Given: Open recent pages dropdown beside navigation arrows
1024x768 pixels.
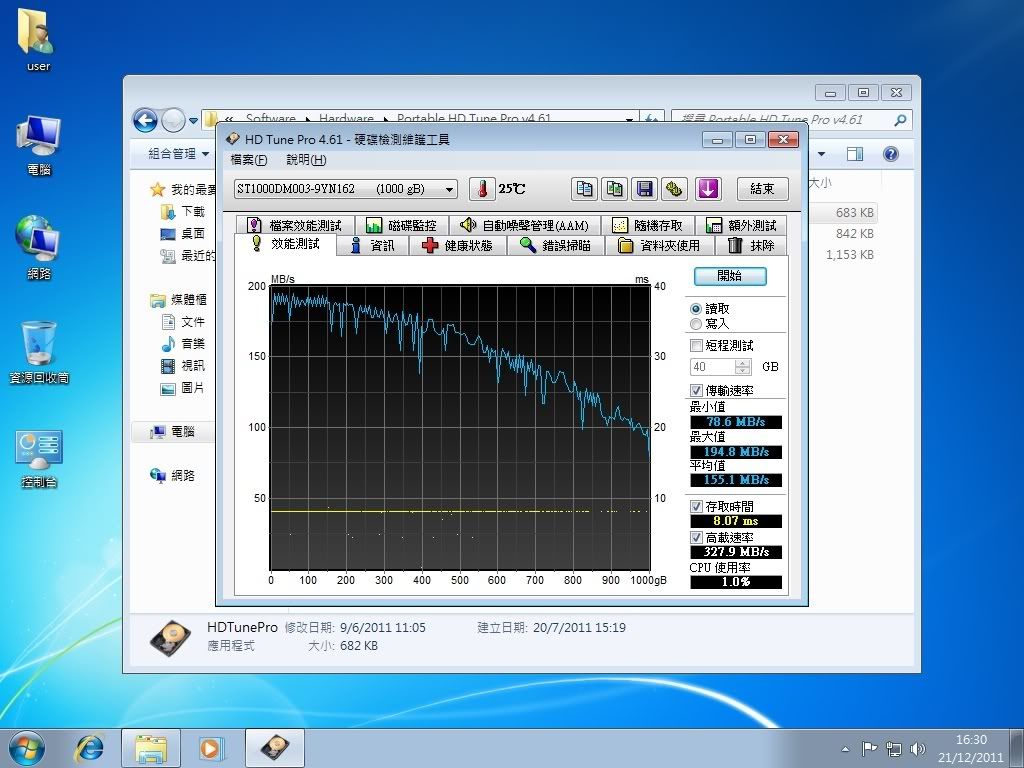Looking at the screenshot, I should (193, 121).
